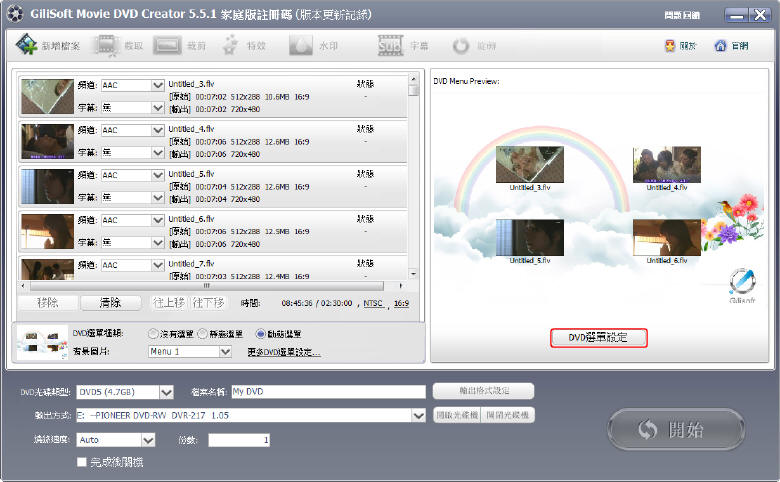
Task: Enable the 完成後關機 shutdown checkbox
Action: (x=82, y=462)
